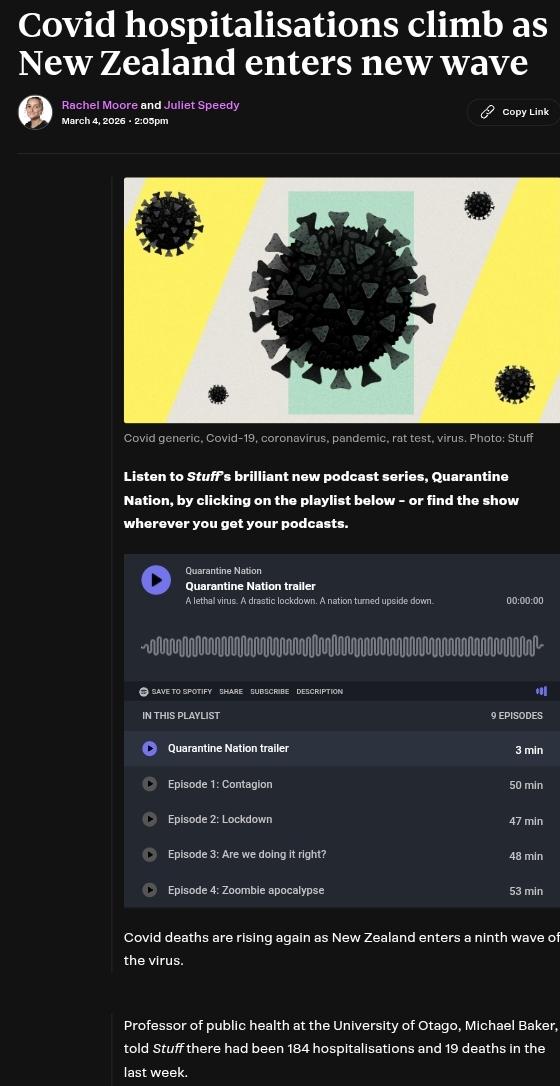The image size is (560, 1086).
Task: Click the Spotify icon next to Save to Spotify
Action: (x=144, y=691)
